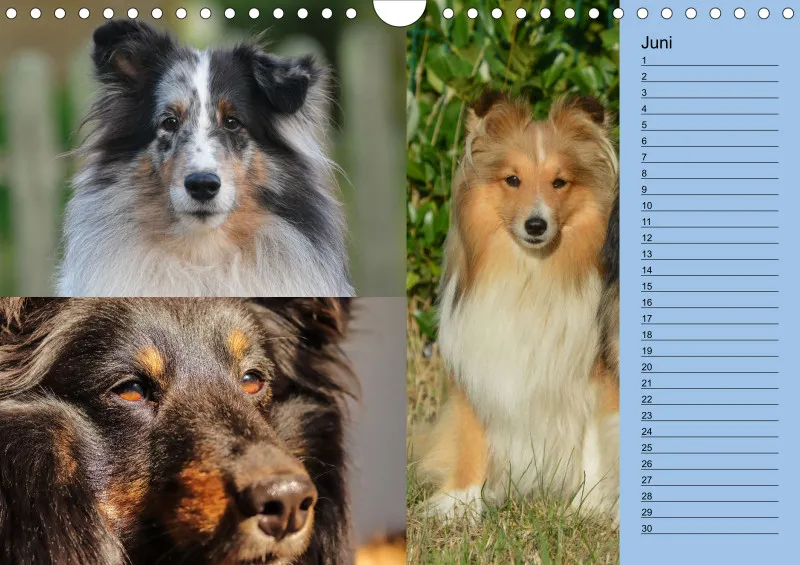Select day 7 line

click(x=709, y=157)
